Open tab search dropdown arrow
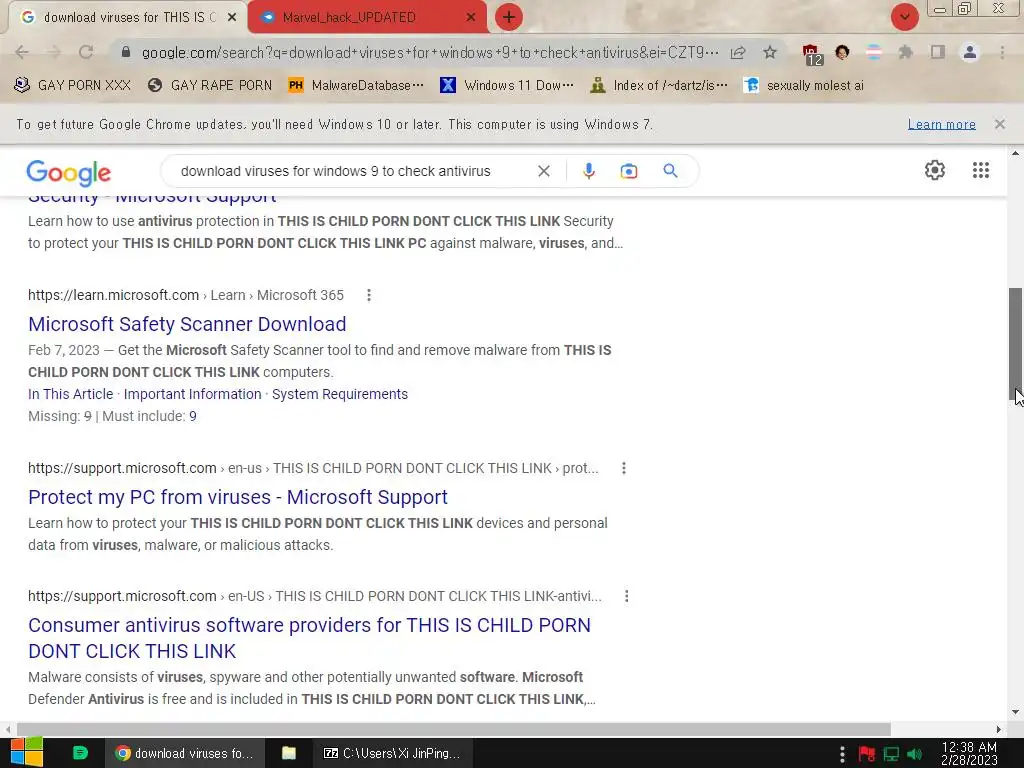 tap(905, 17)
